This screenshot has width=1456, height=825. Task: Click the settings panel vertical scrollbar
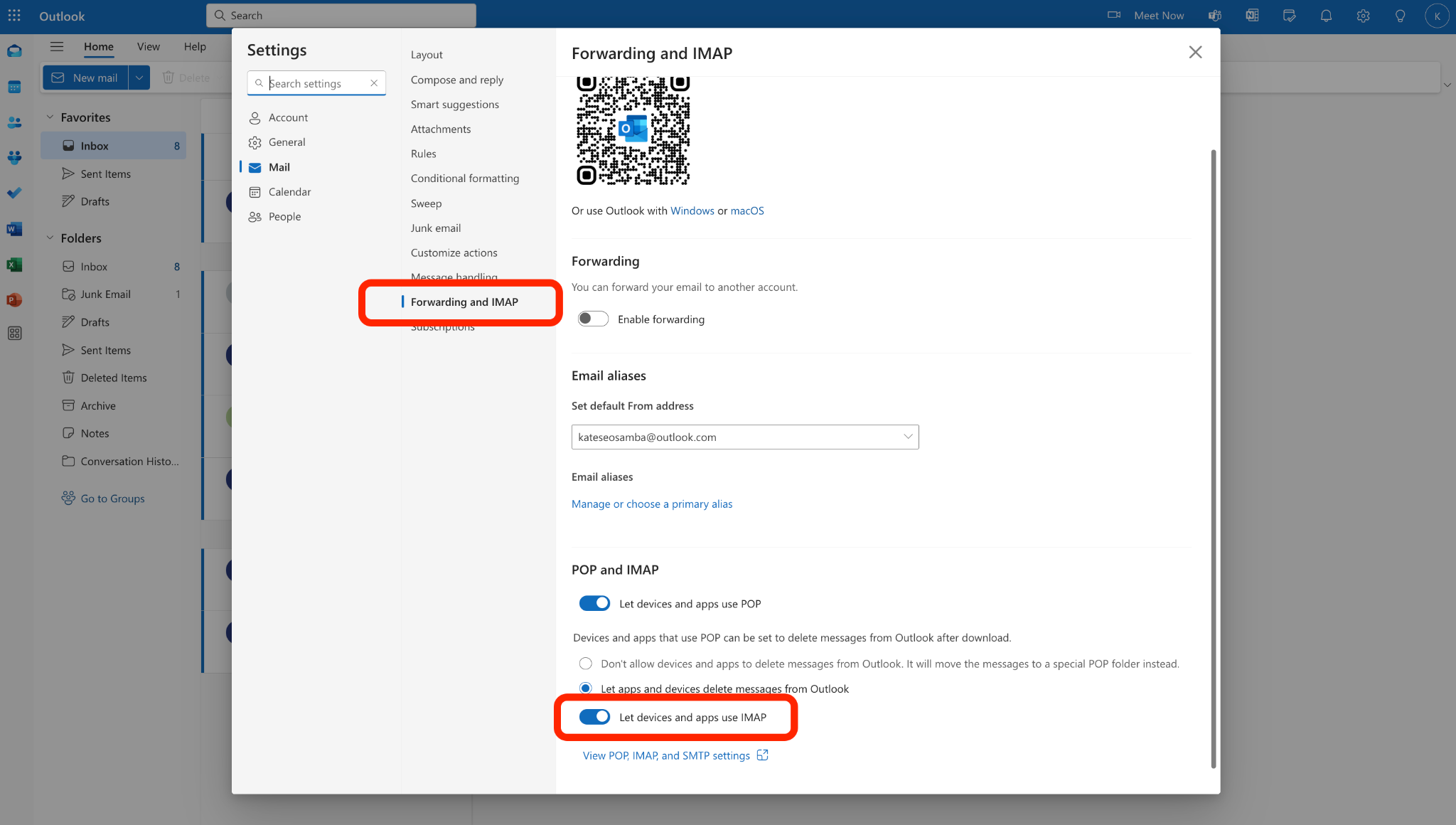1214,459
